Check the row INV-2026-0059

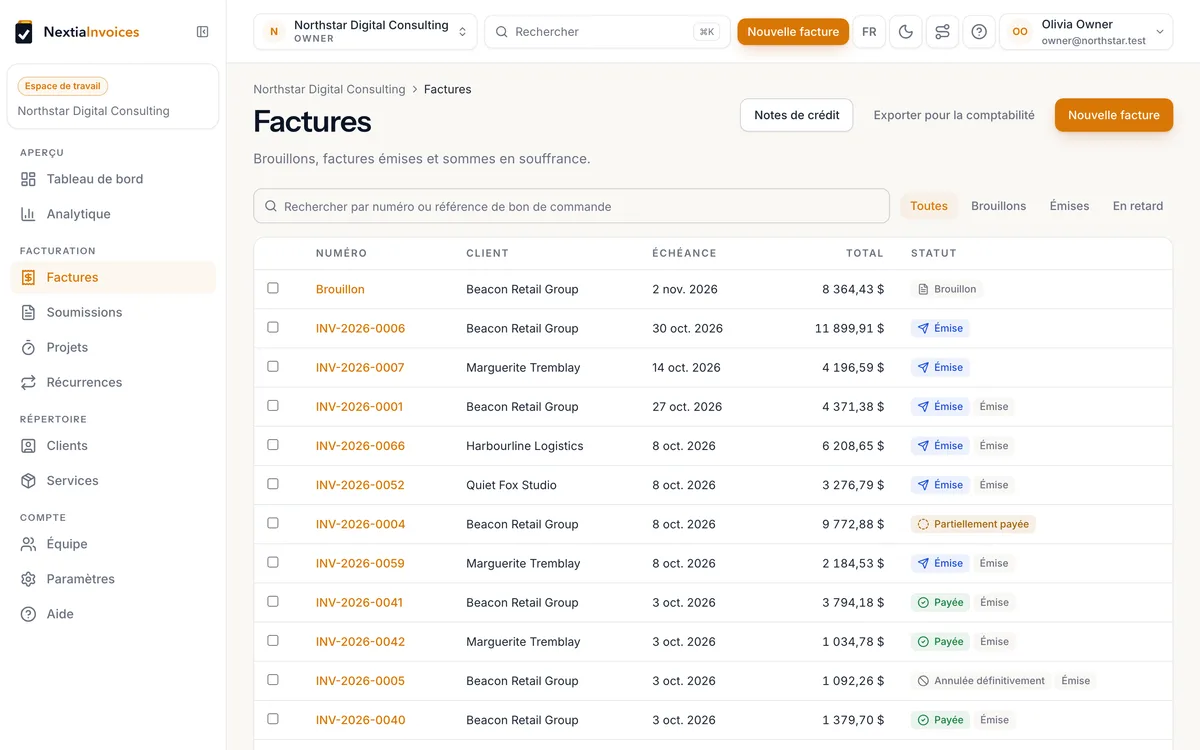[273, 562]
